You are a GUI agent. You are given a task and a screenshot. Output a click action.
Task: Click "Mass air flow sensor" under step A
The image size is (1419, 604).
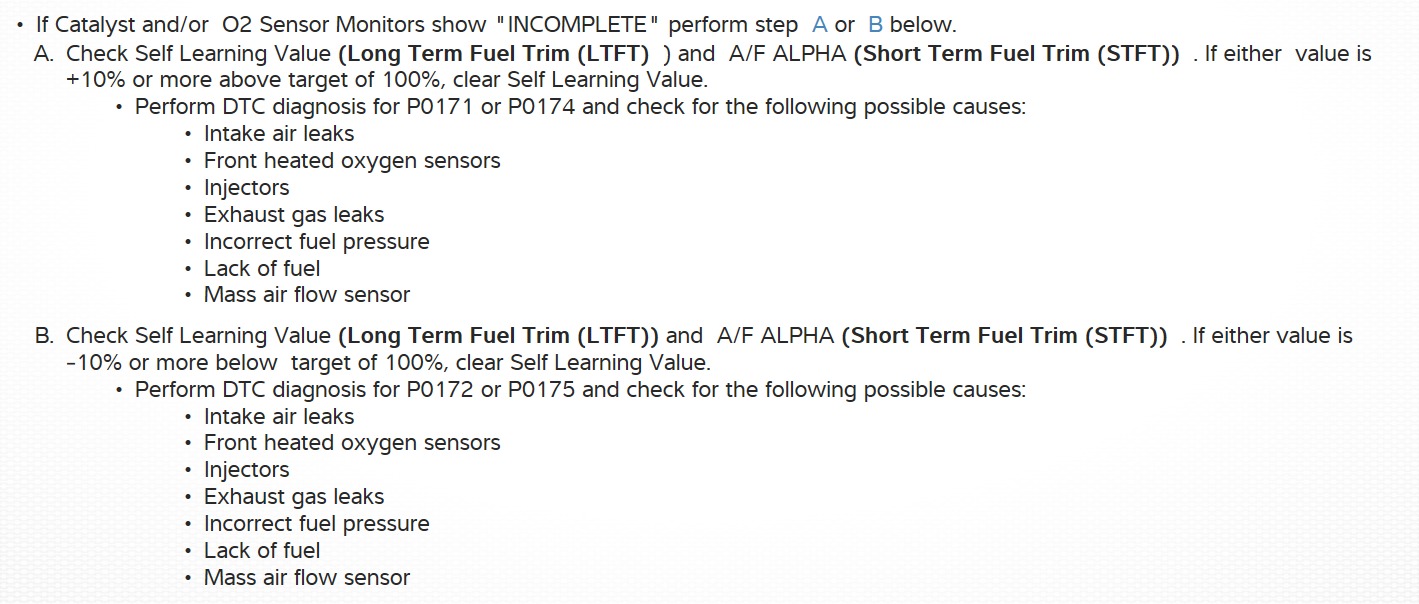coord(307,295)
